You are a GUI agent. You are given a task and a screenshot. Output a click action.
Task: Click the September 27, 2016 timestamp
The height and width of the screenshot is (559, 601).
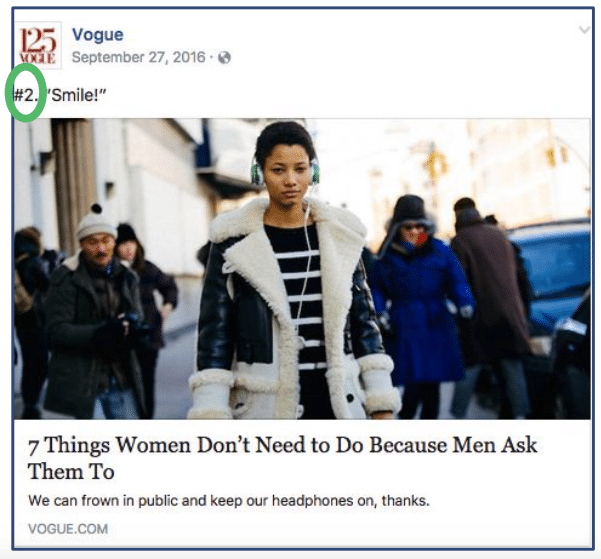(x=138, y=58)
